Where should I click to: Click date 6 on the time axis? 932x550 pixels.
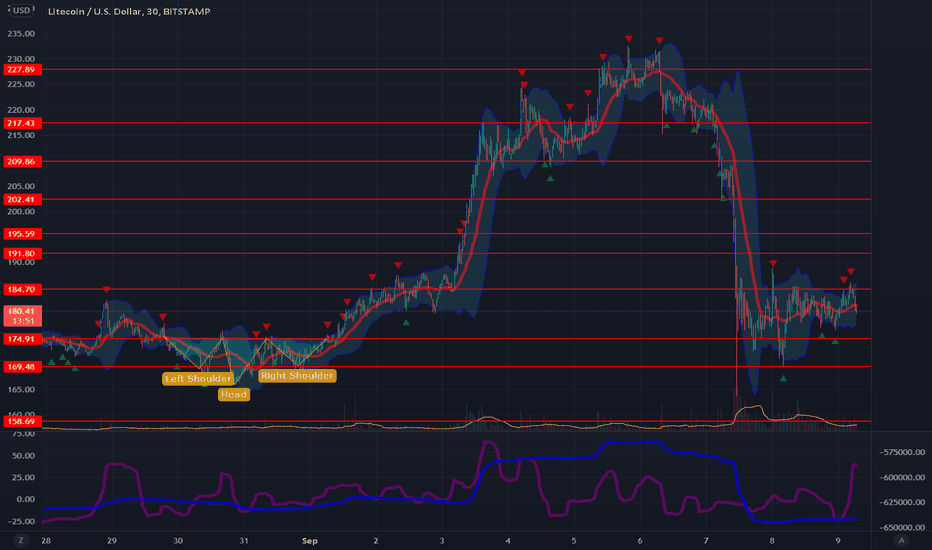[x=640, y=540]
